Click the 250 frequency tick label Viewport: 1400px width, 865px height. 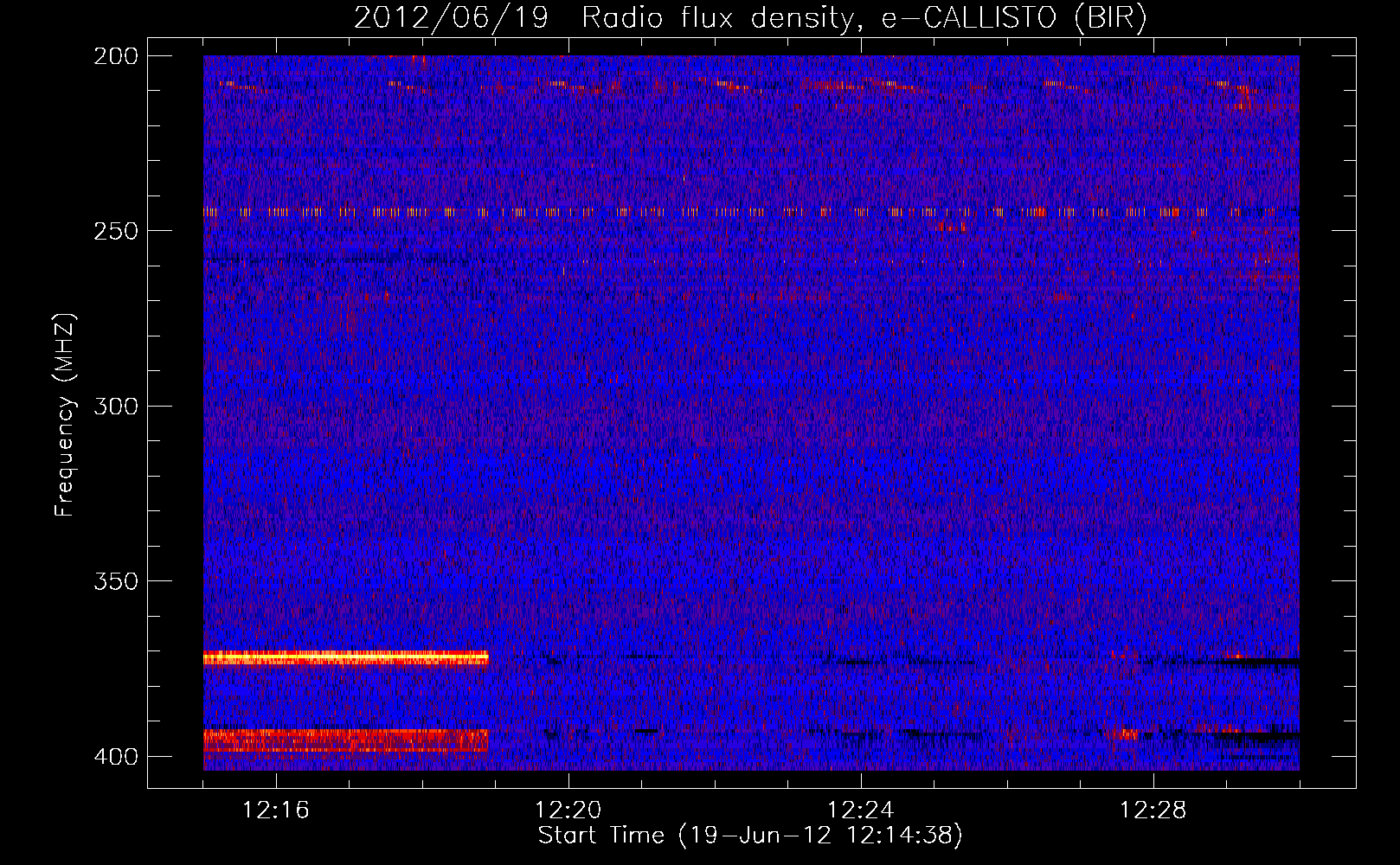pos(115,231)
